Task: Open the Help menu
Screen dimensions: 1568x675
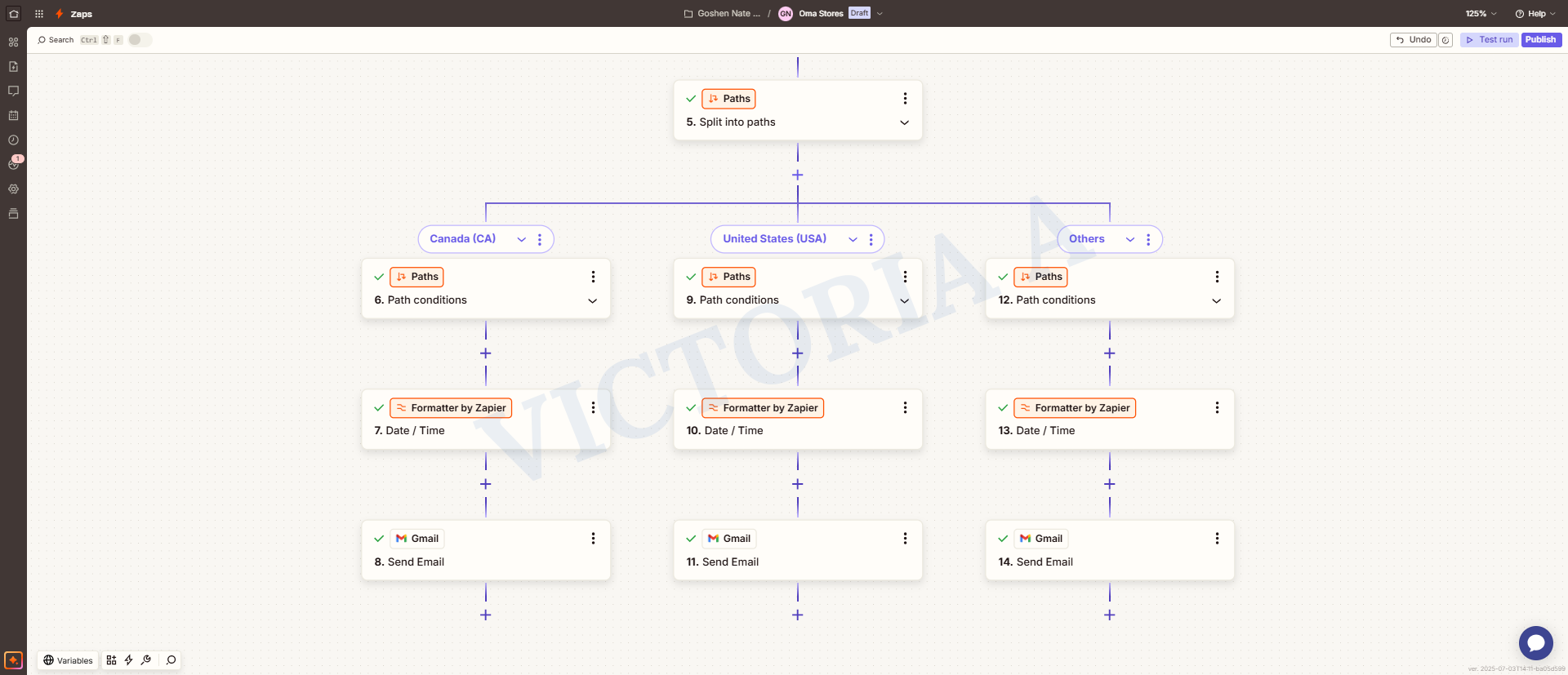Action: pyautogui.click(x=1535, y=14)
